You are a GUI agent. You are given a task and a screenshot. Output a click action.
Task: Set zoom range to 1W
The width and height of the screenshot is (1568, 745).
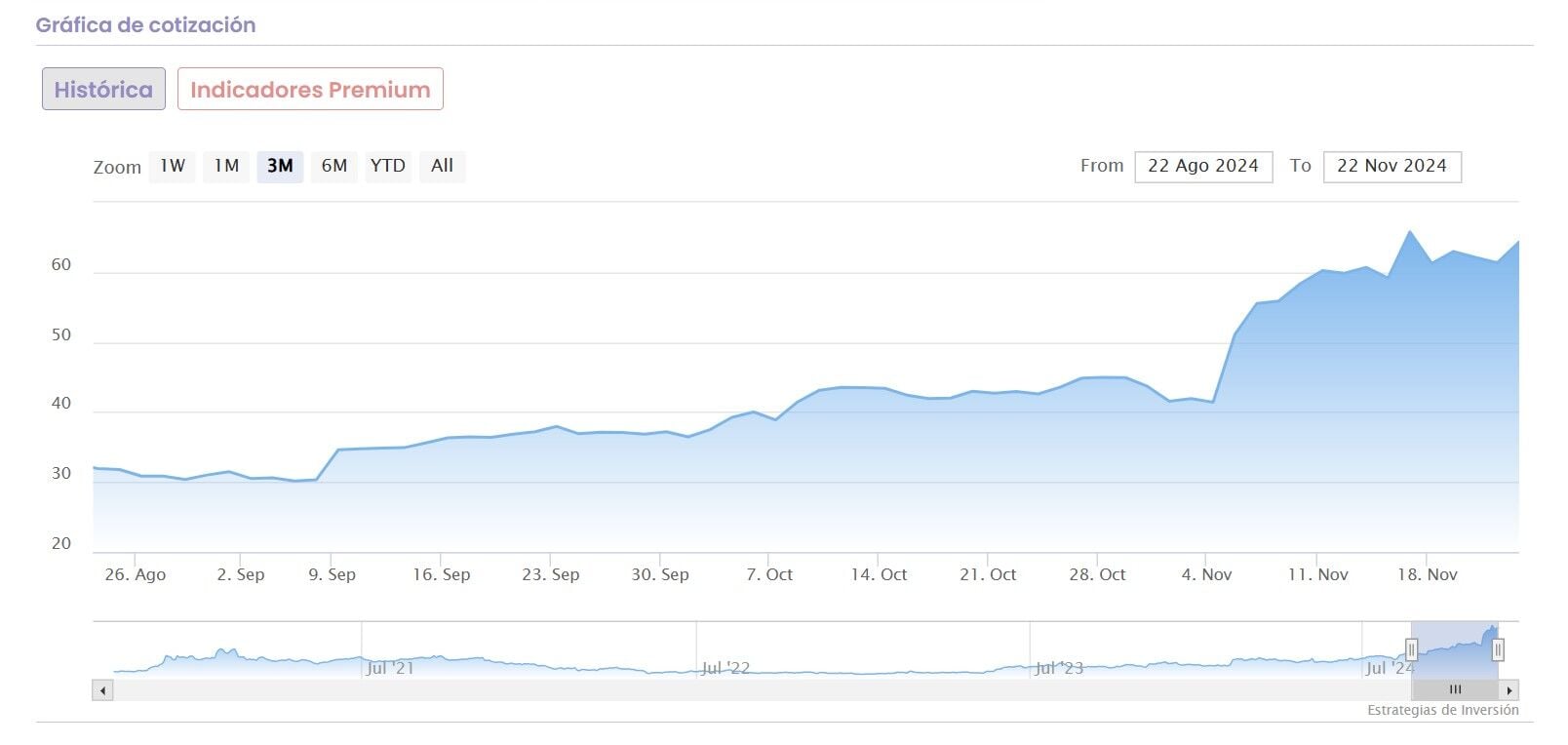[173, 166]
